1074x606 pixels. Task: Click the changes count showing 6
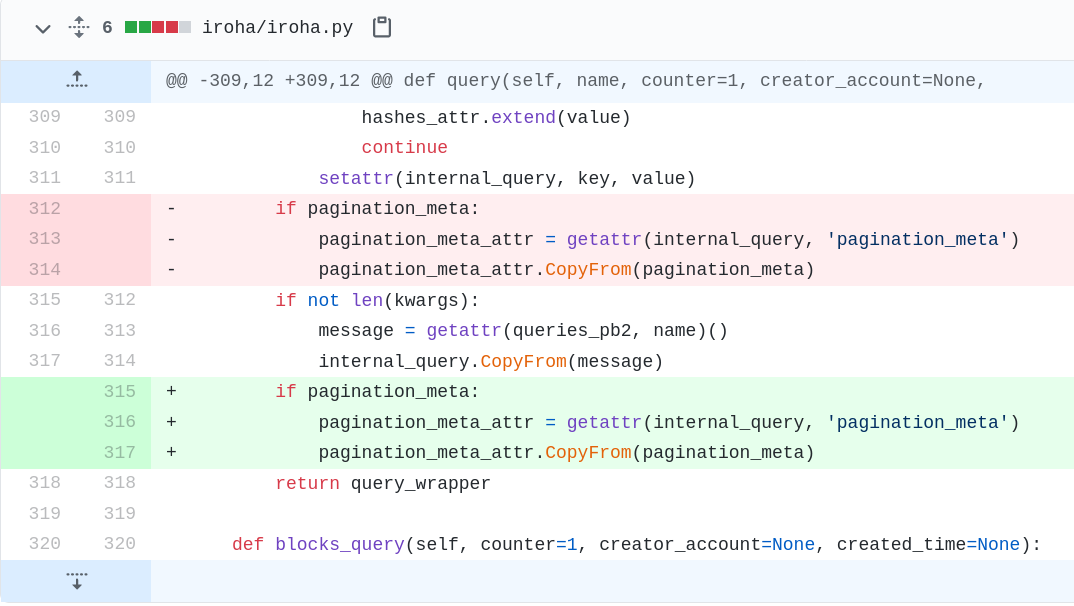tap(106, 28)
